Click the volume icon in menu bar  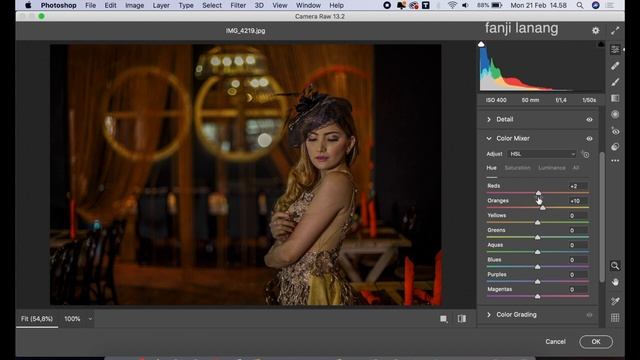coord(465,5)
